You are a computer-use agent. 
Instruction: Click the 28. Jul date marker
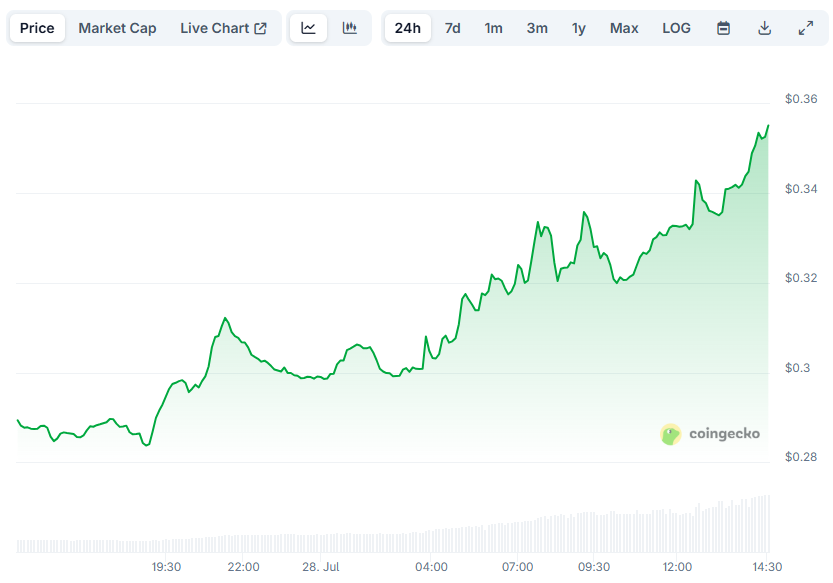pos(321,567)
